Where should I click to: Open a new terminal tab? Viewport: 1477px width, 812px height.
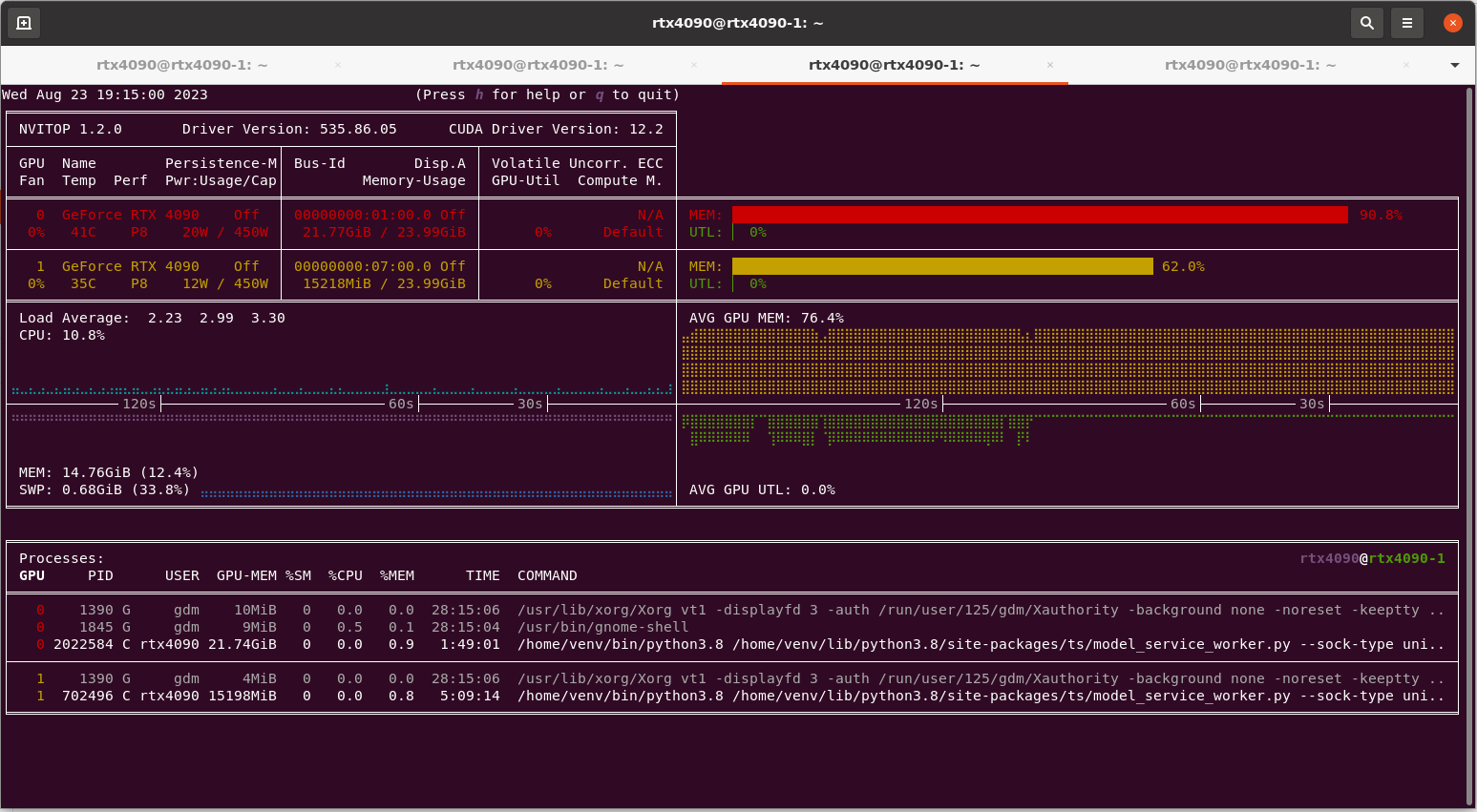coord(23,22)
